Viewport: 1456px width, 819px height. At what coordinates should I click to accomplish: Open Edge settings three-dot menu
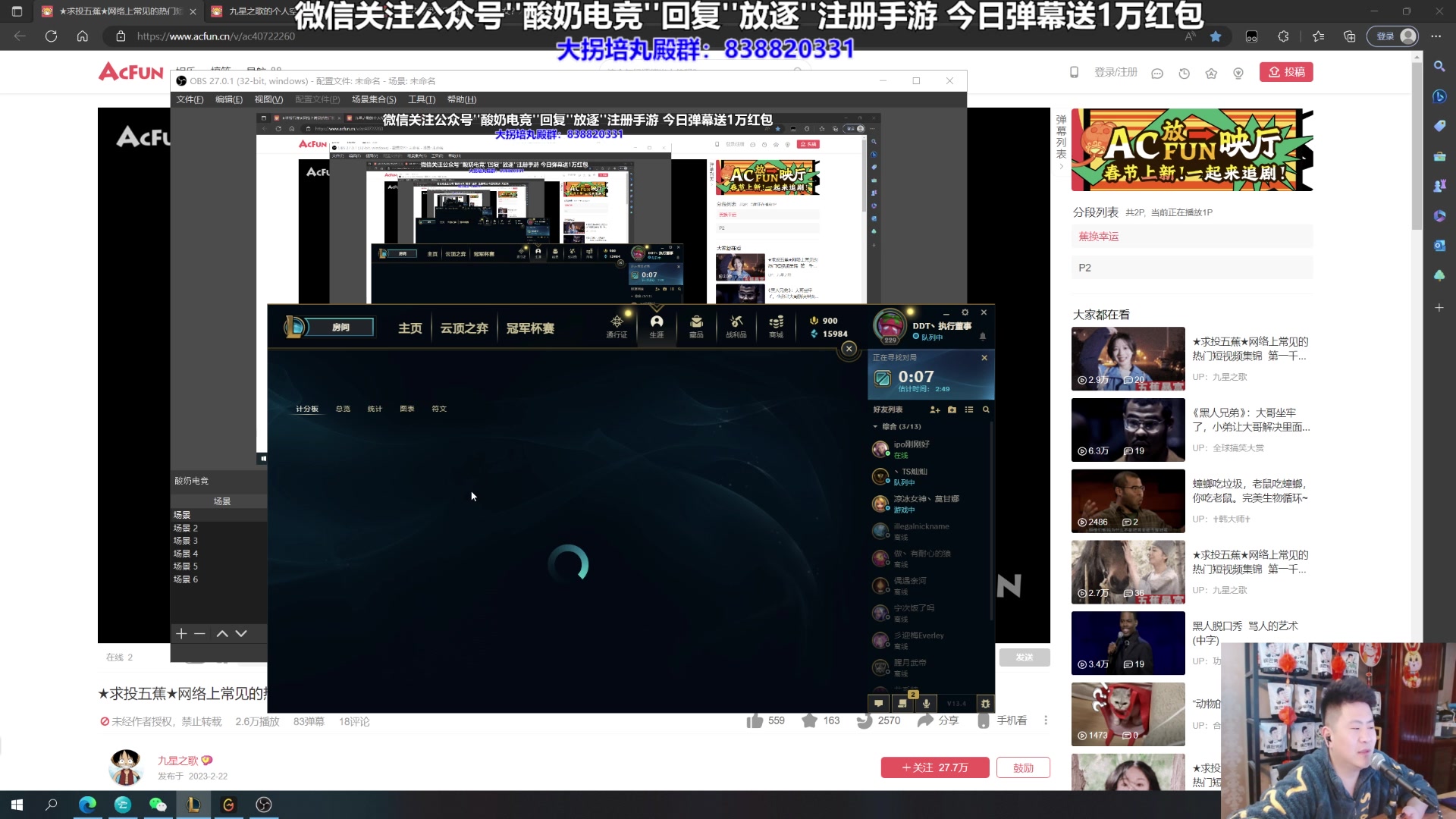click(1436, 36)
